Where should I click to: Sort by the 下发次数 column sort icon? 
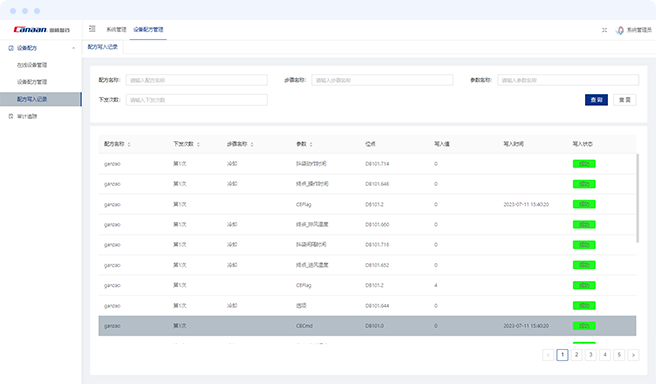pyautogui.click(x=198, y=144)
